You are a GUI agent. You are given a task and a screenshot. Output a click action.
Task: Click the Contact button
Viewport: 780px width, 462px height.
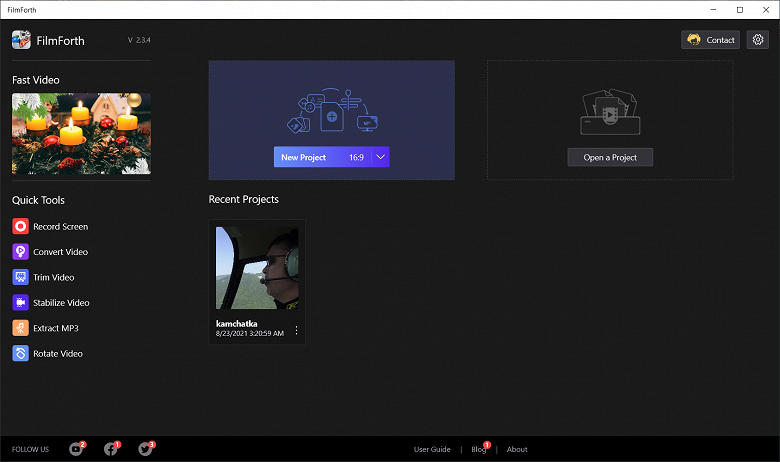710,40
